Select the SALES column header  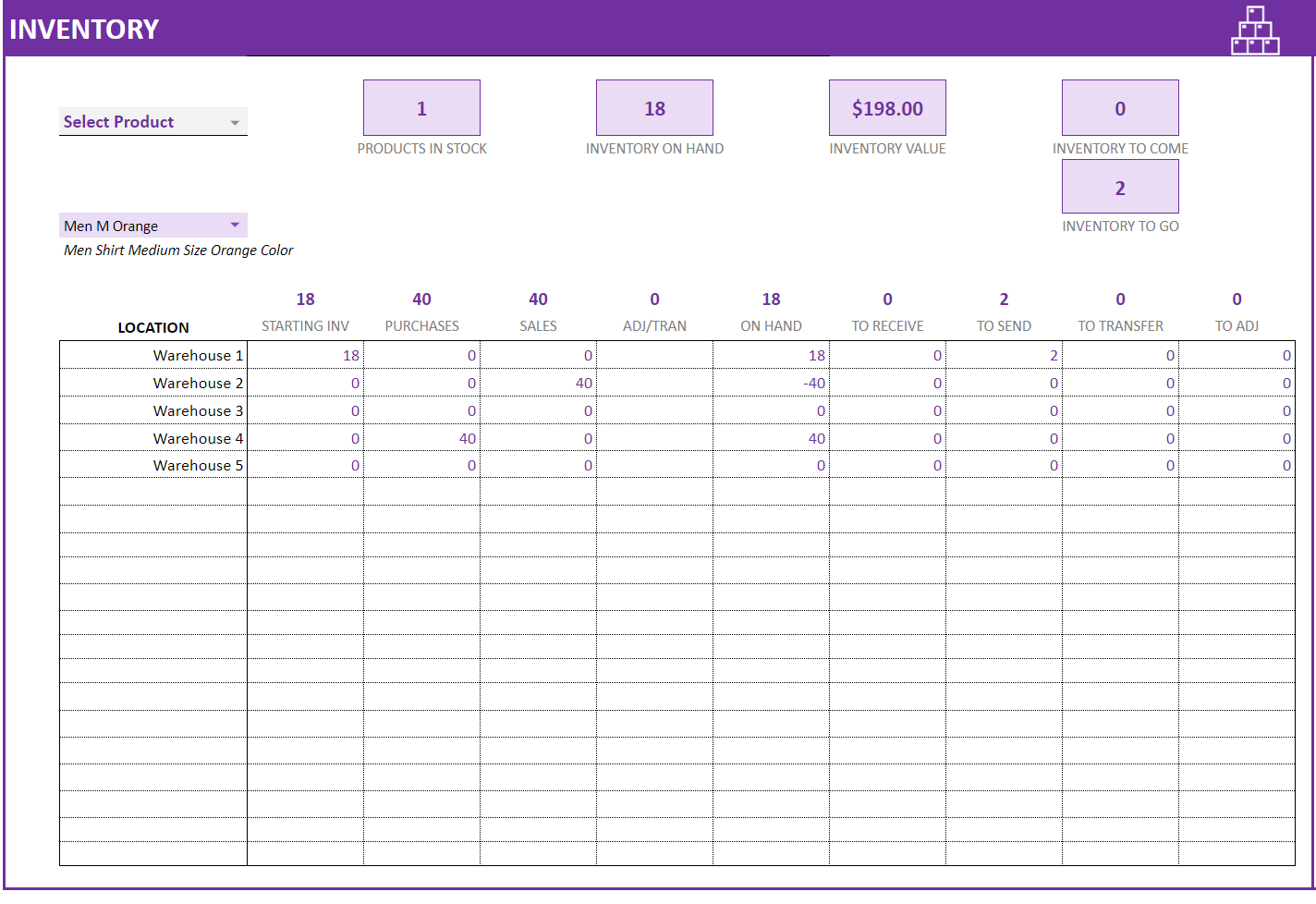(538, 325)
